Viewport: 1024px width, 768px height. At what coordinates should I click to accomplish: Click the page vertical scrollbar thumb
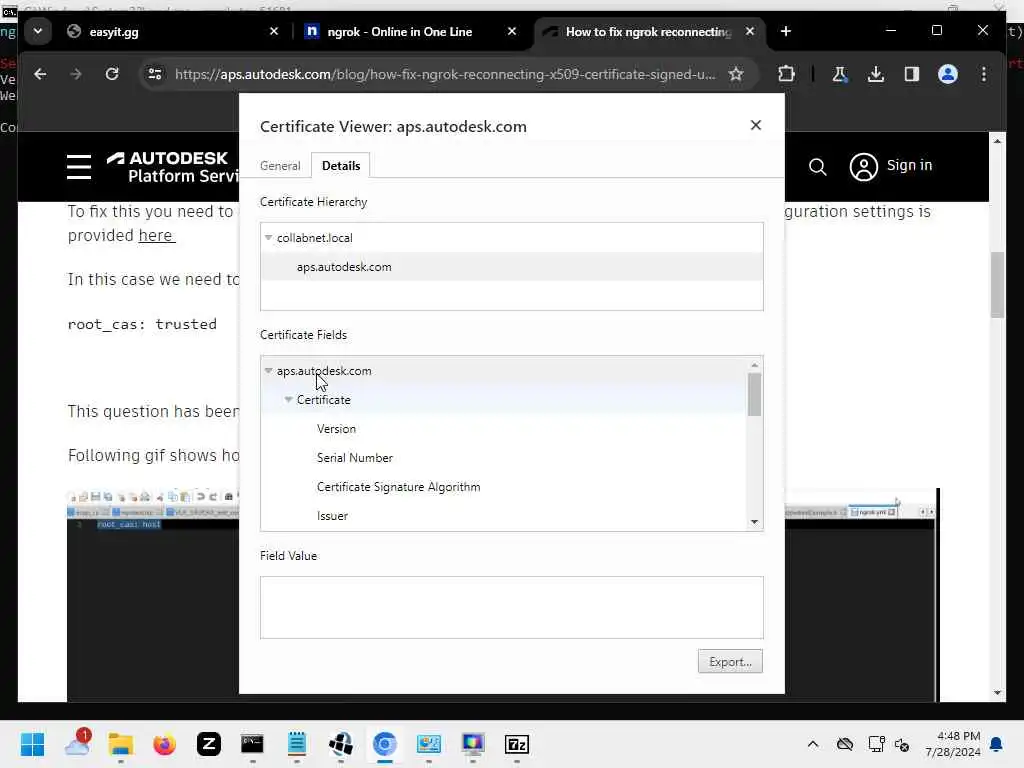pyautogui.click(x=997, y=285)
